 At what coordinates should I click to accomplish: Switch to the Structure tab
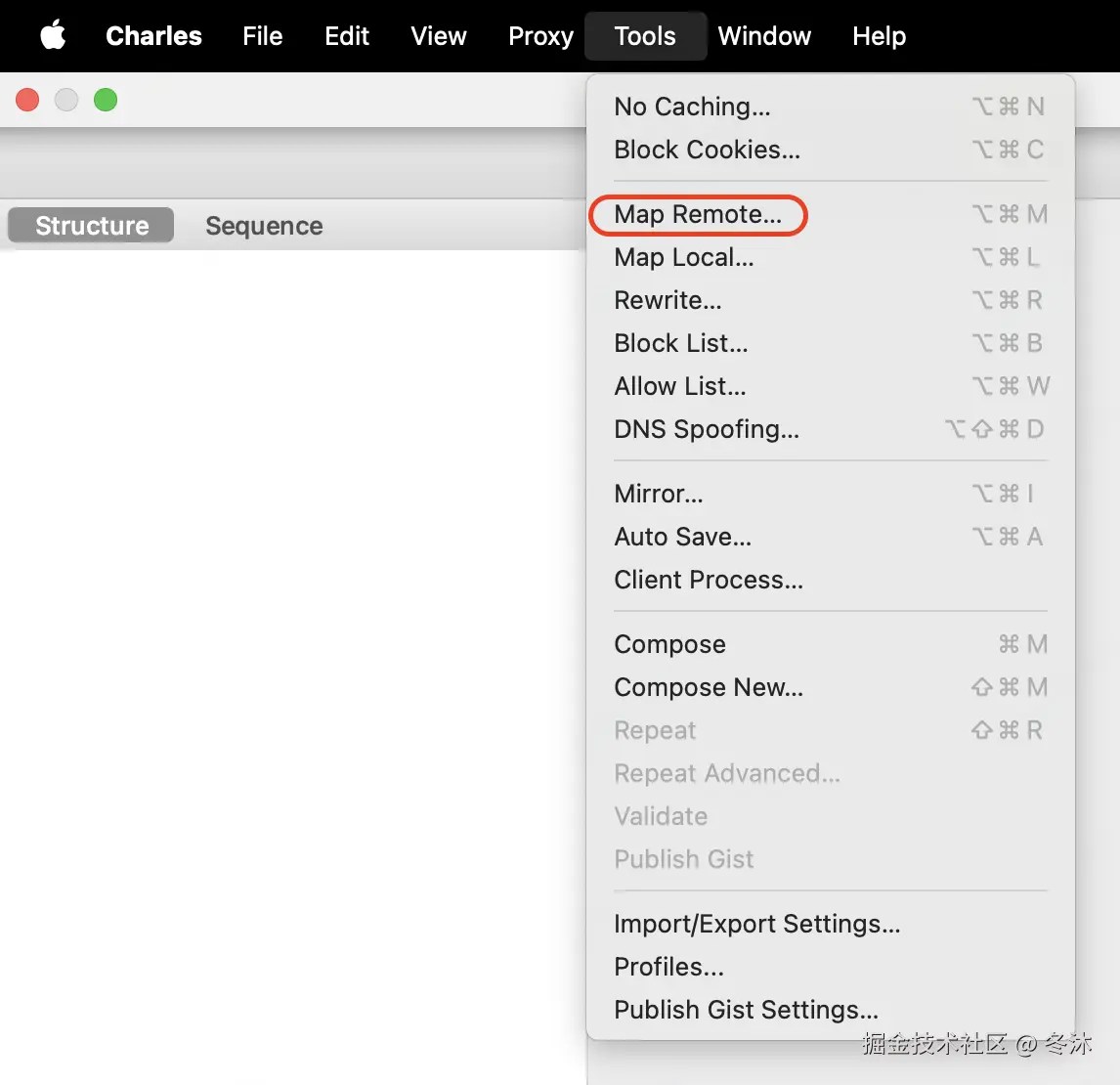coord(91,225)
